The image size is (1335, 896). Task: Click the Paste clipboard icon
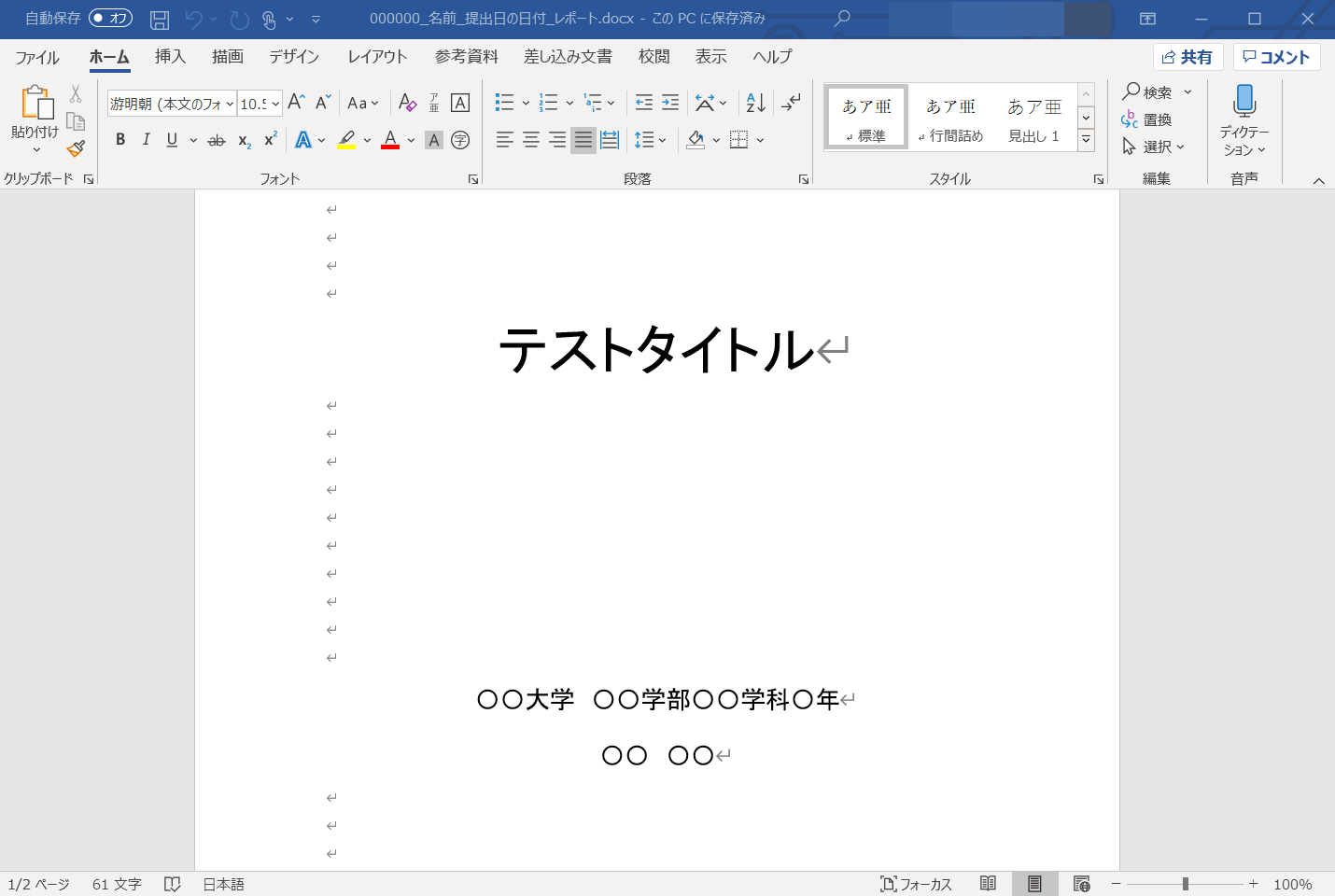pos(36,102)
